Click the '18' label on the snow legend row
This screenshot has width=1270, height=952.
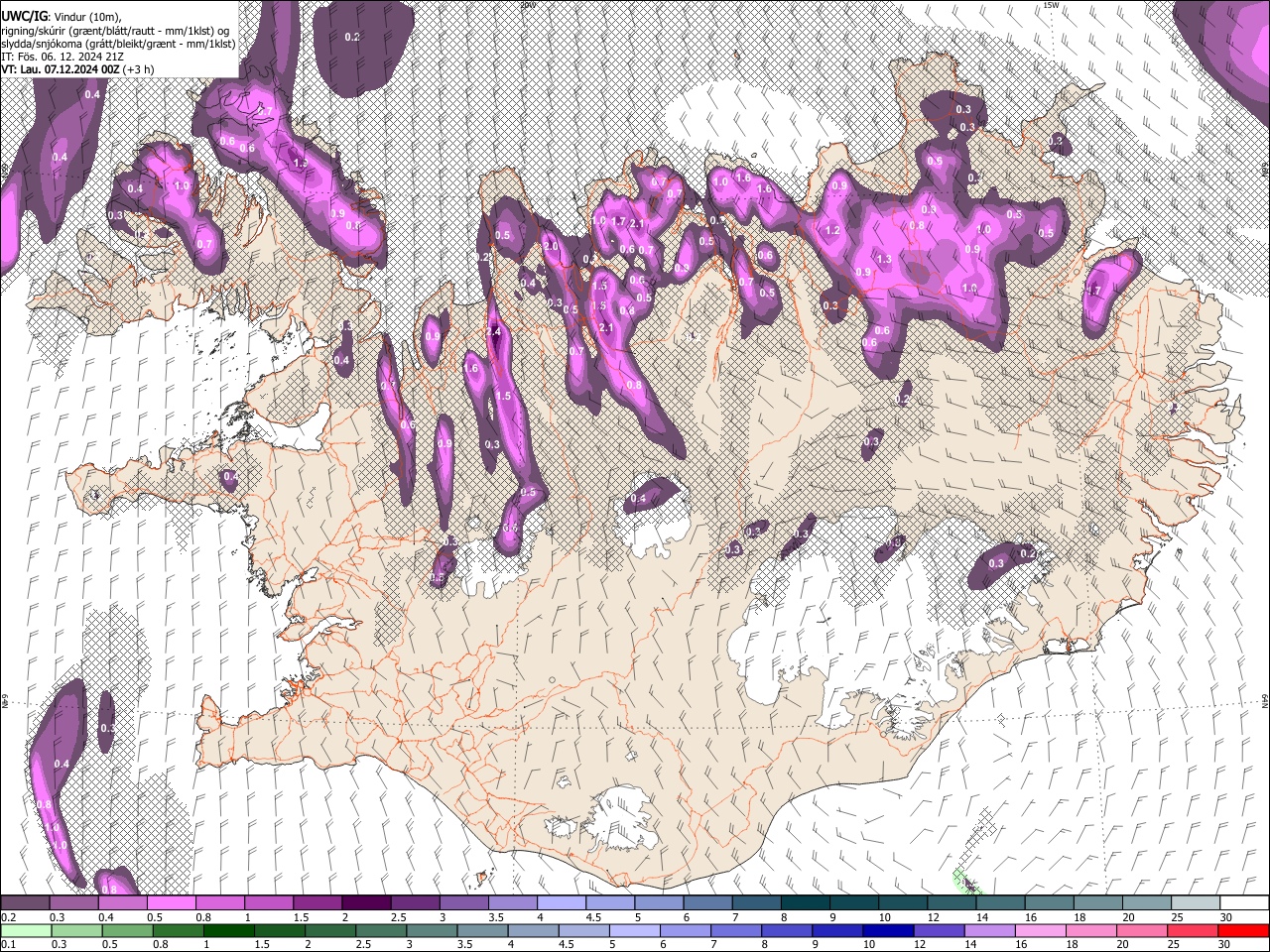(1079, 917)
